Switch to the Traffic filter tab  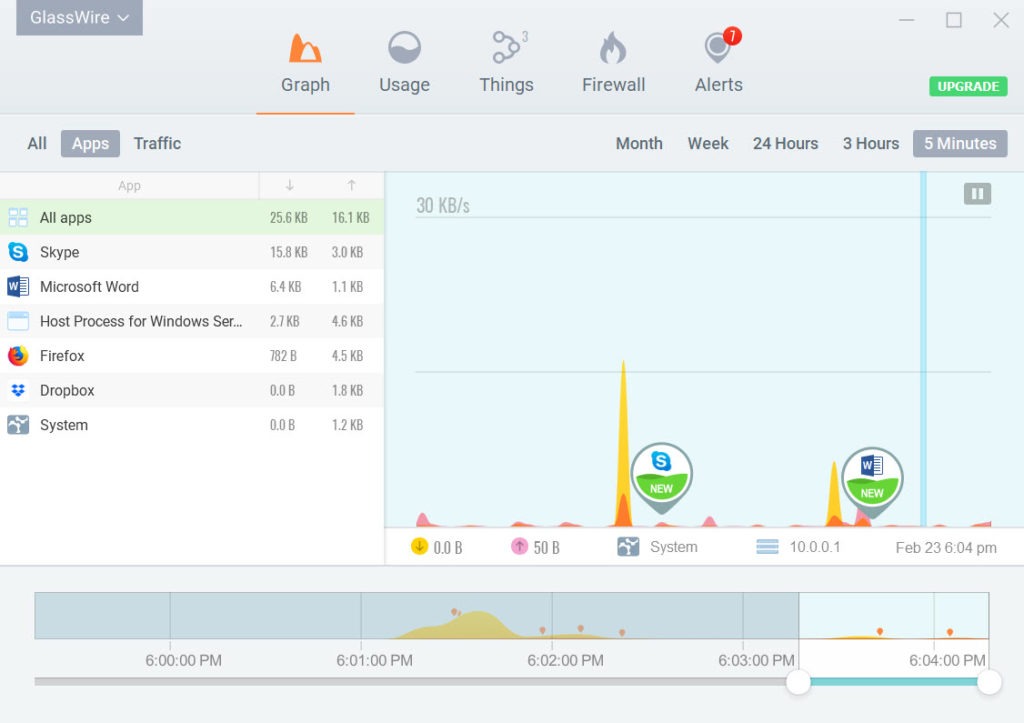click(x=157, y=144)
